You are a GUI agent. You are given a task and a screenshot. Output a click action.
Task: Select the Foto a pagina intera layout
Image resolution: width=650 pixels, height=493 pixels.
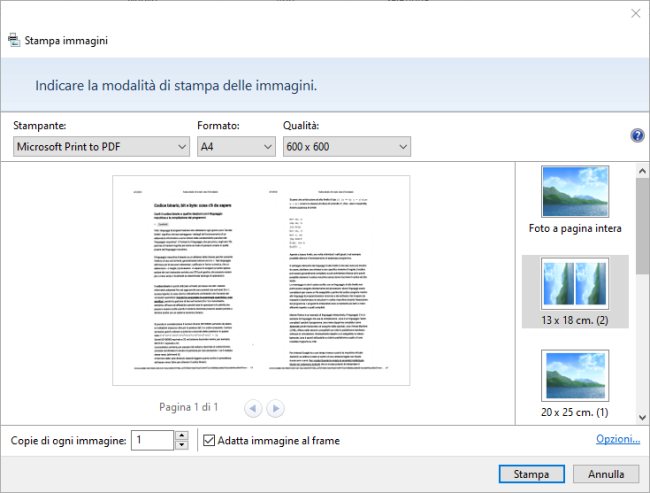[575, 200]
